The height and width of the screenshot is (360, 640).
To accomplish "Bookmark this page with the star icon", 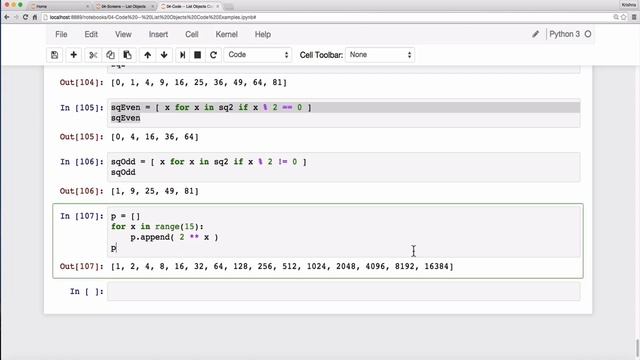I will (x=624, y=17).
